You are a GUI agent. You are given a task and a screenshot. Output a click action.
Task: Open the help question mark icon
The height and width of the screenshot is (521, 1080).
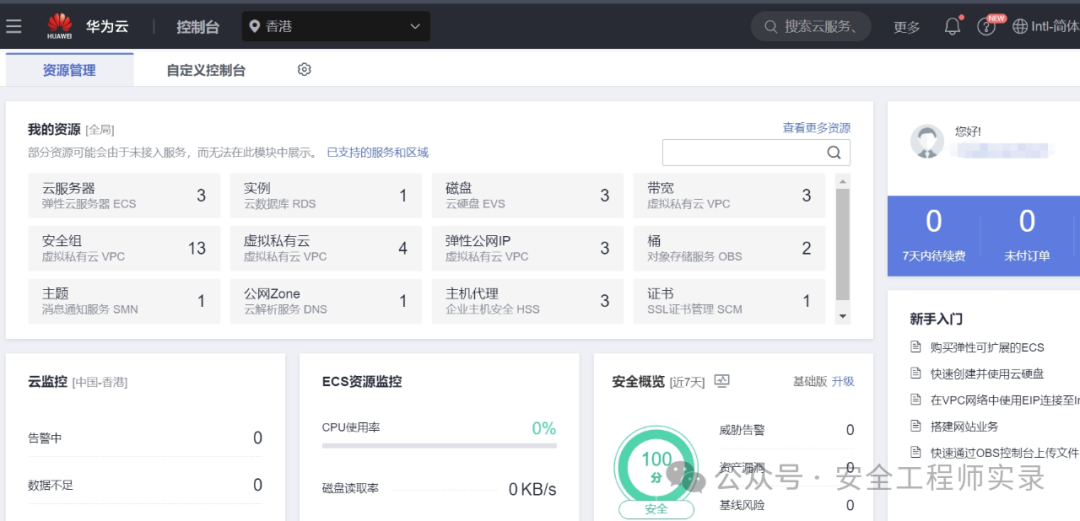(986, 27)
